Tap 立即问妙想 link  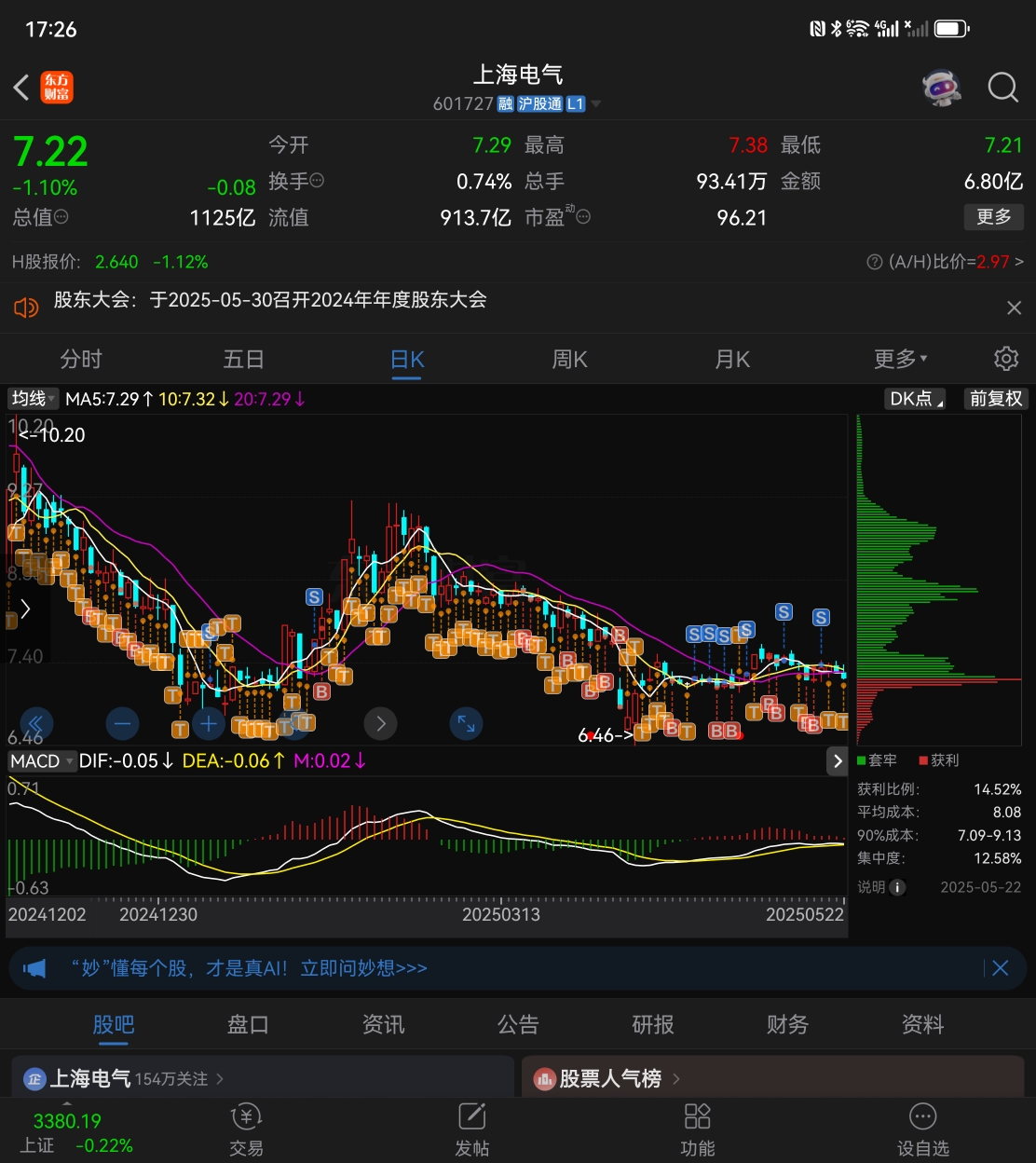[x=363, y=968]
